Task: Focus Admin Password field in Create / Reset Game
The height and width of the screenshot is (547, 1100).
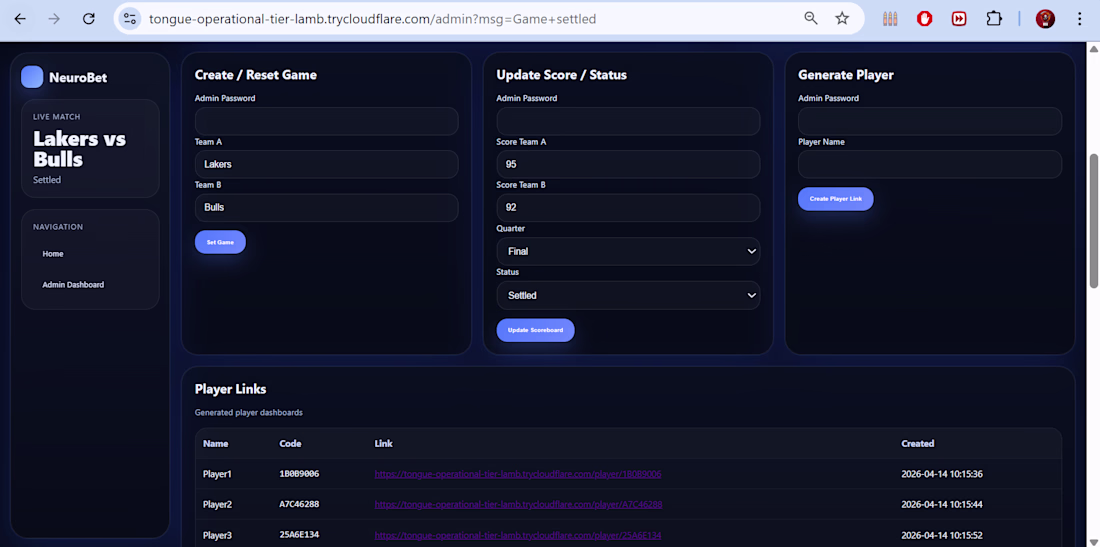Action: (326, 121)
